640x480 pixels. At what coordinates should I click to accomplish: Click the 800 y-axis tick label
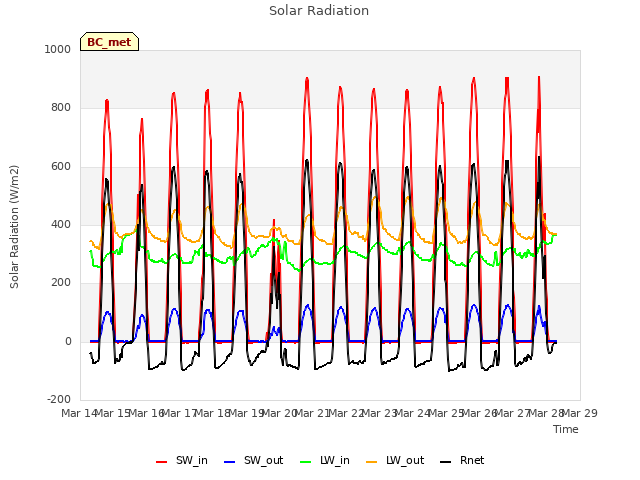(61, 108)
